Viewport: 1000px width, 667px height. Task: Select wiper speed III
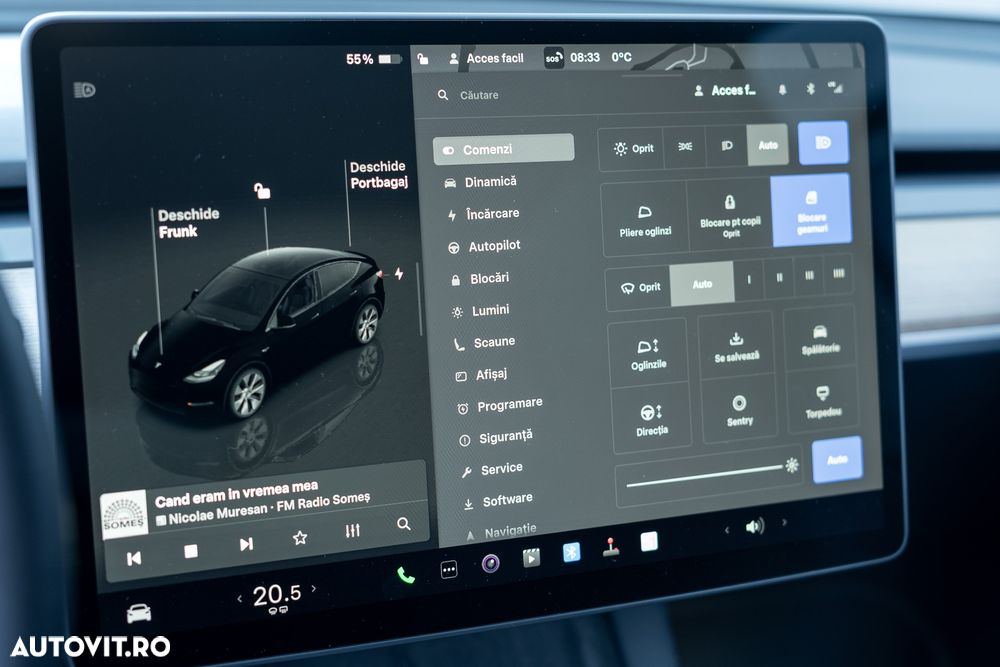click(x=809, y=275)
